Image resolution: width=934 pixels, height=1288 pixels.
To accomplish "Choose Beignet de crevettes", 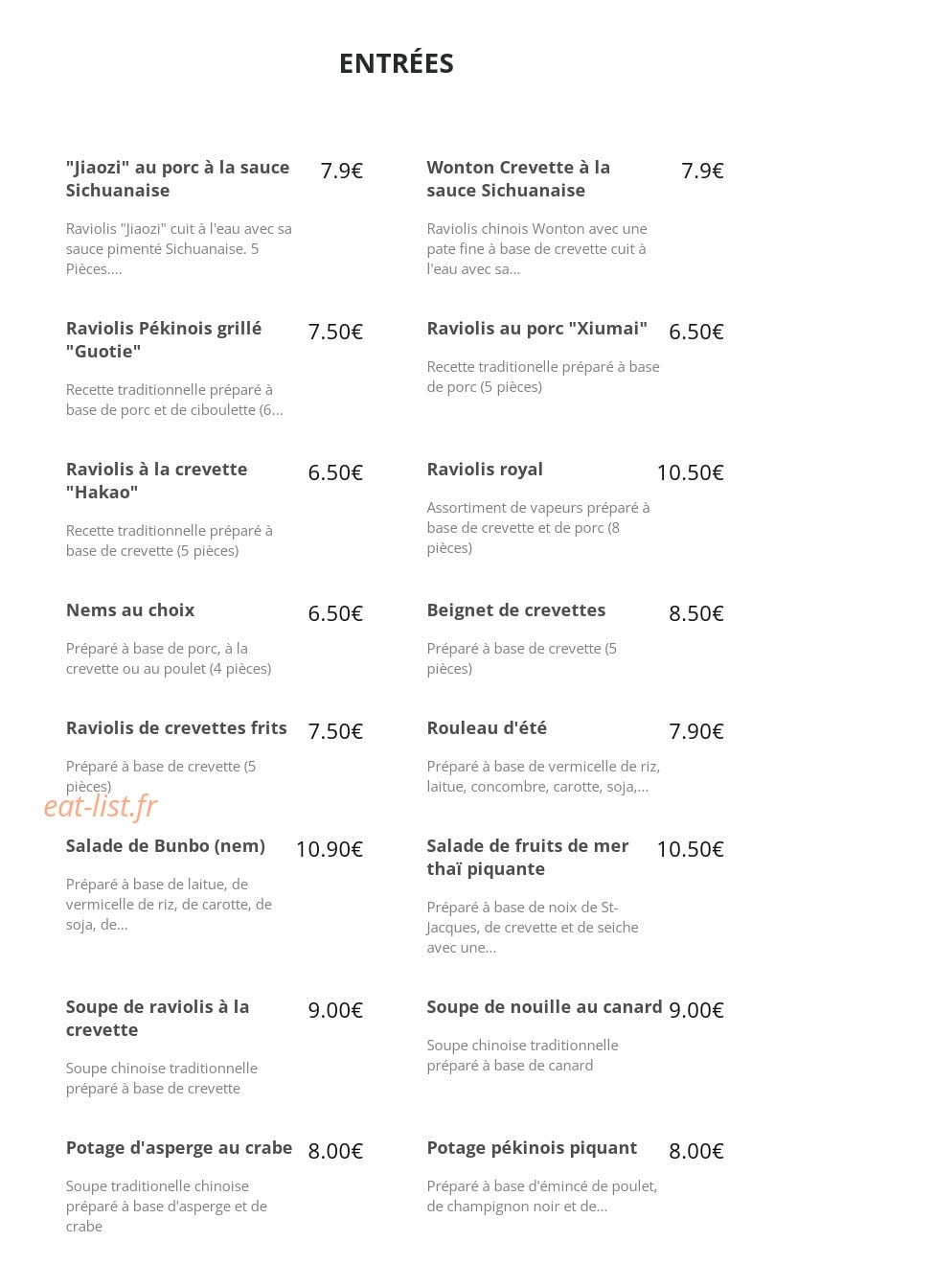I will 516,609.
